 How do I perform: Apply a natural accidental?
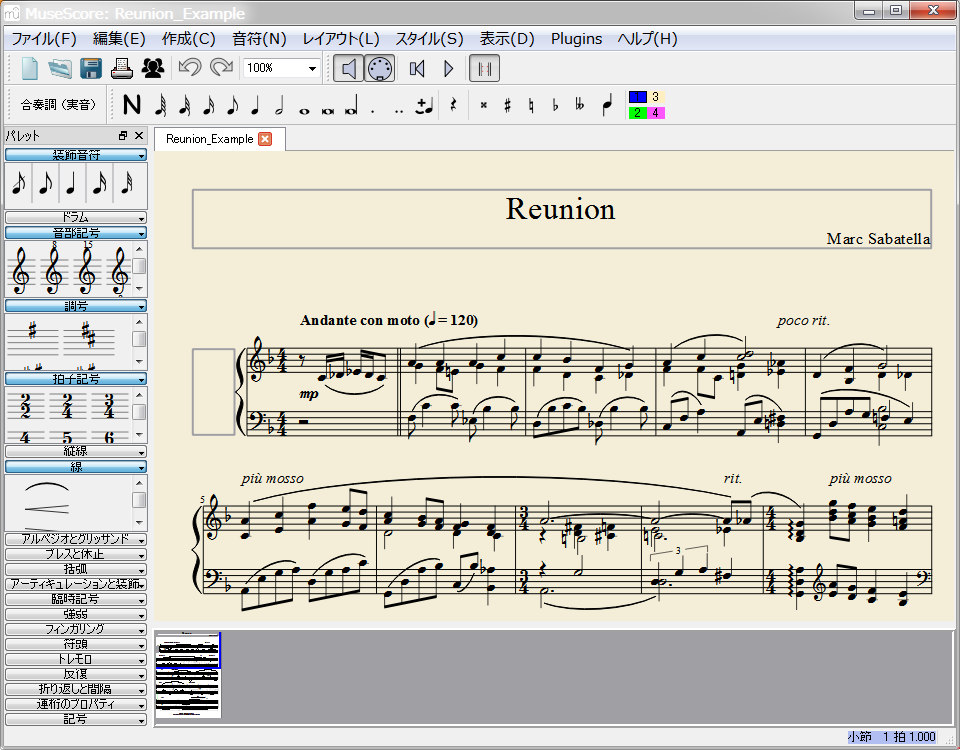tap(531, 105)
